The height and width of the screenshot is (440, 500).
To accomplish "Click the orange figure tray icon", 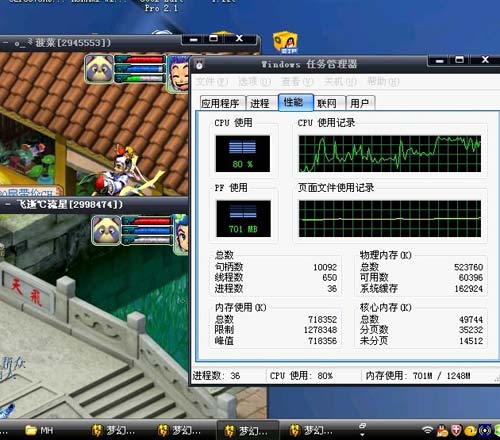I will (x=442, y=430).
